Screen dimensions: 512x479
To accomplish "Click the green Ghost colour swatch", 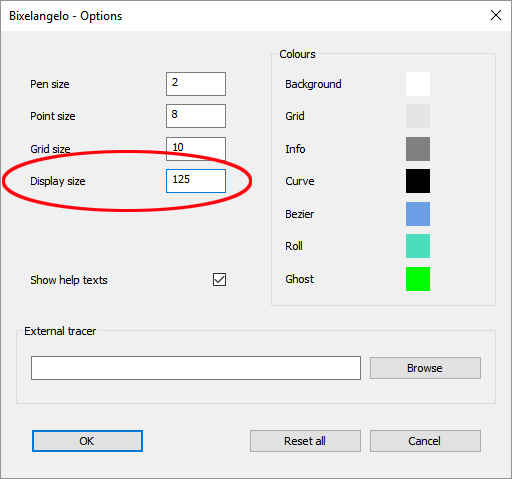I will click(x=418, y=279).
